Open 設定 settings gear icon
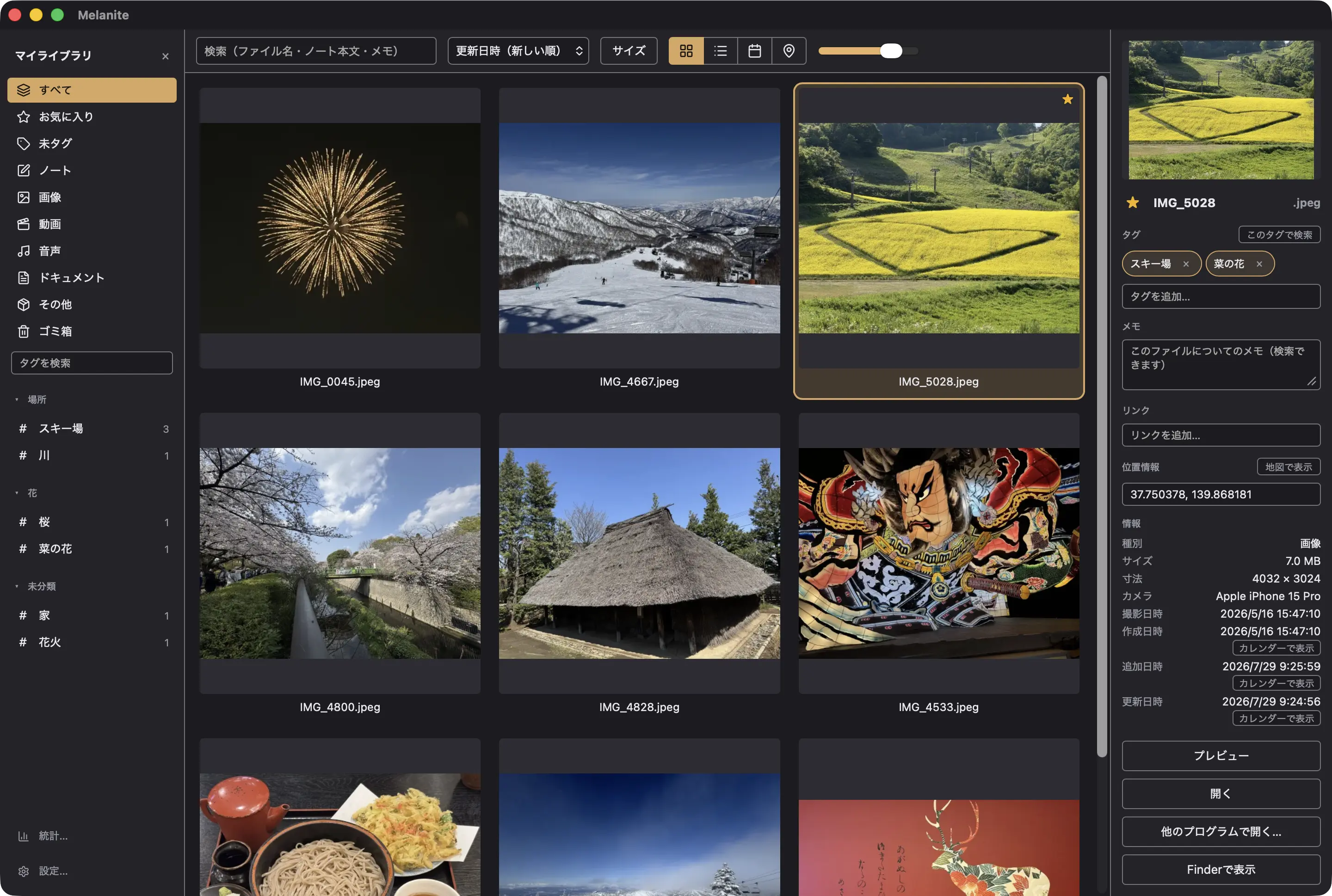 click(24, 871)
